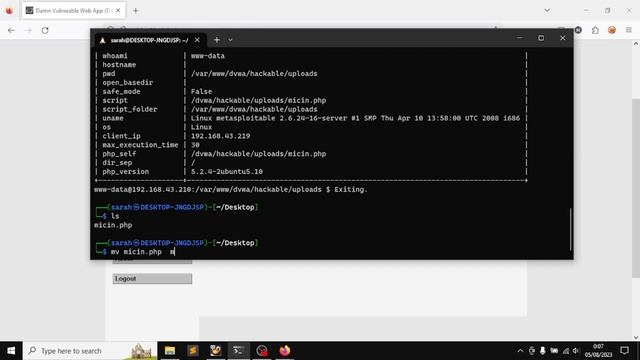Image resolution: width=640 pixels, height=360 pixels.
Task: Select the sarah@DESKTOP-JNGDJSP terminal tab
Action: click(x=149, y=40)
